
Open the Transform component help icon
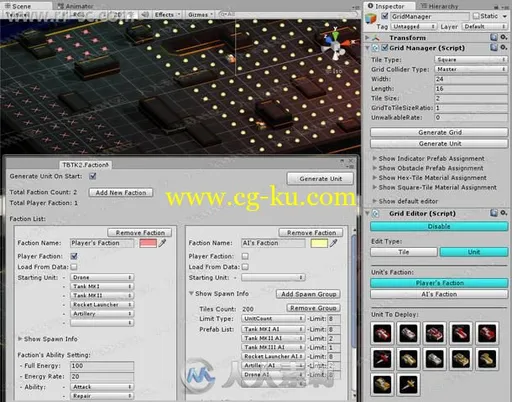pyautogui.click(x=494, y=37)
